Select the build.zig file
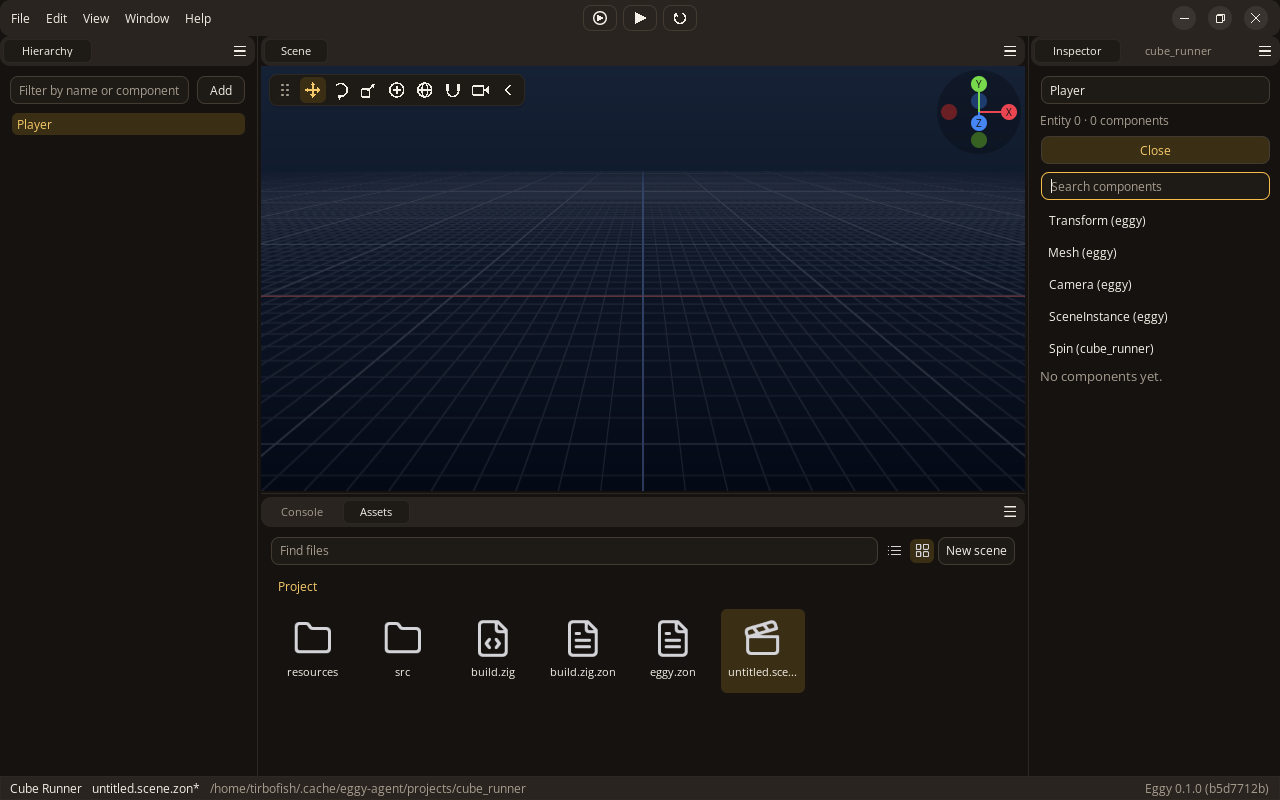This screenshot has height=800, width=1280. pyautogui.click(x=493, y=650)
